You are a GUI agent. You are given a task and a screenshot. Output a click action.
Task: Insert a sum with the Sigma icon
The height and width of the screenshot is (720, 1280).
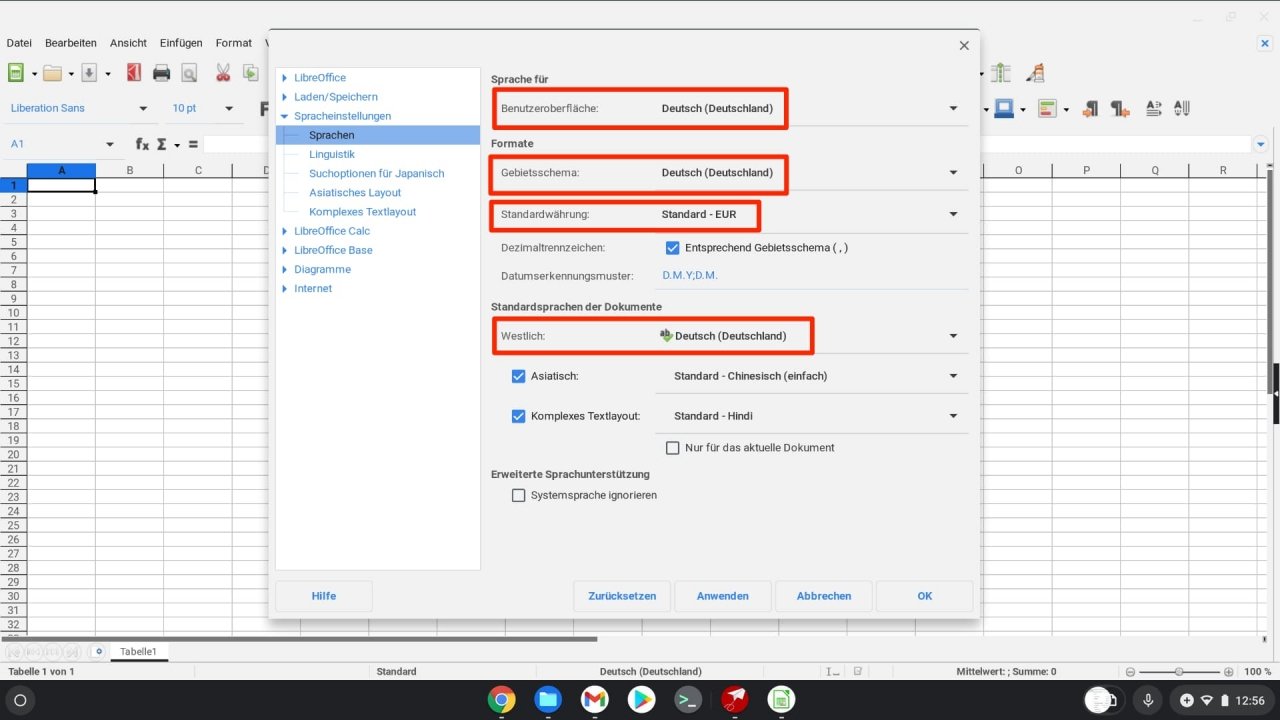click(x=161, y=143)
